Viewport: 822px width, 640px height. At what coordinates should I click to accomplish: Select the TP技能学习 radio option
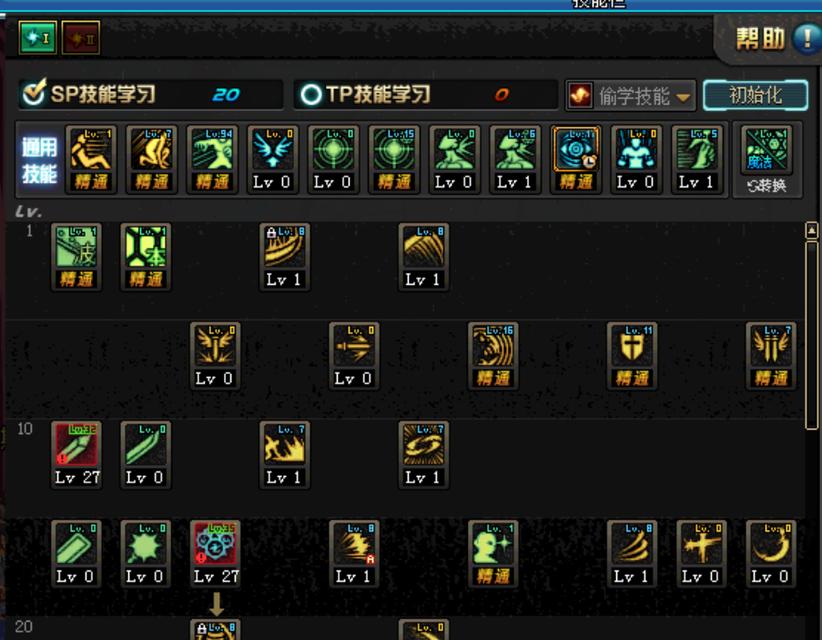tap(310, 95)
